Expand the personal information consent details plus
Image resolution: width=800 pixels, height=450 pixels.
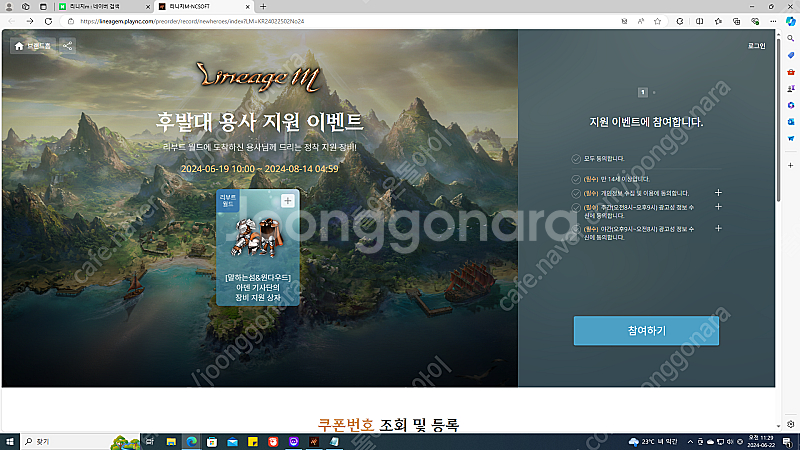[x=718, y=193]
